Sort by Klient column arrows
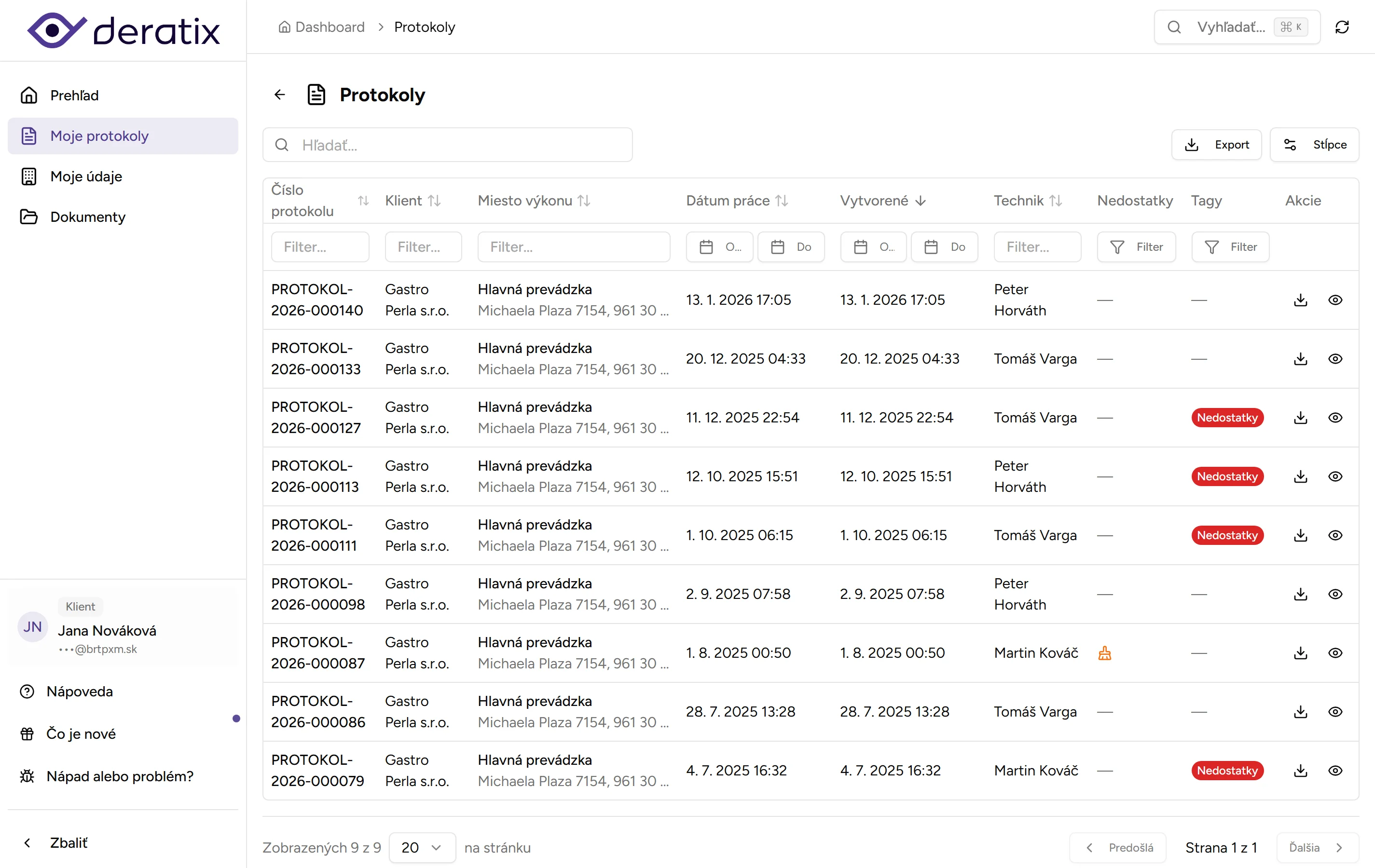The width and height of the screenshot is (1375, 868). (x=434, y=201)
